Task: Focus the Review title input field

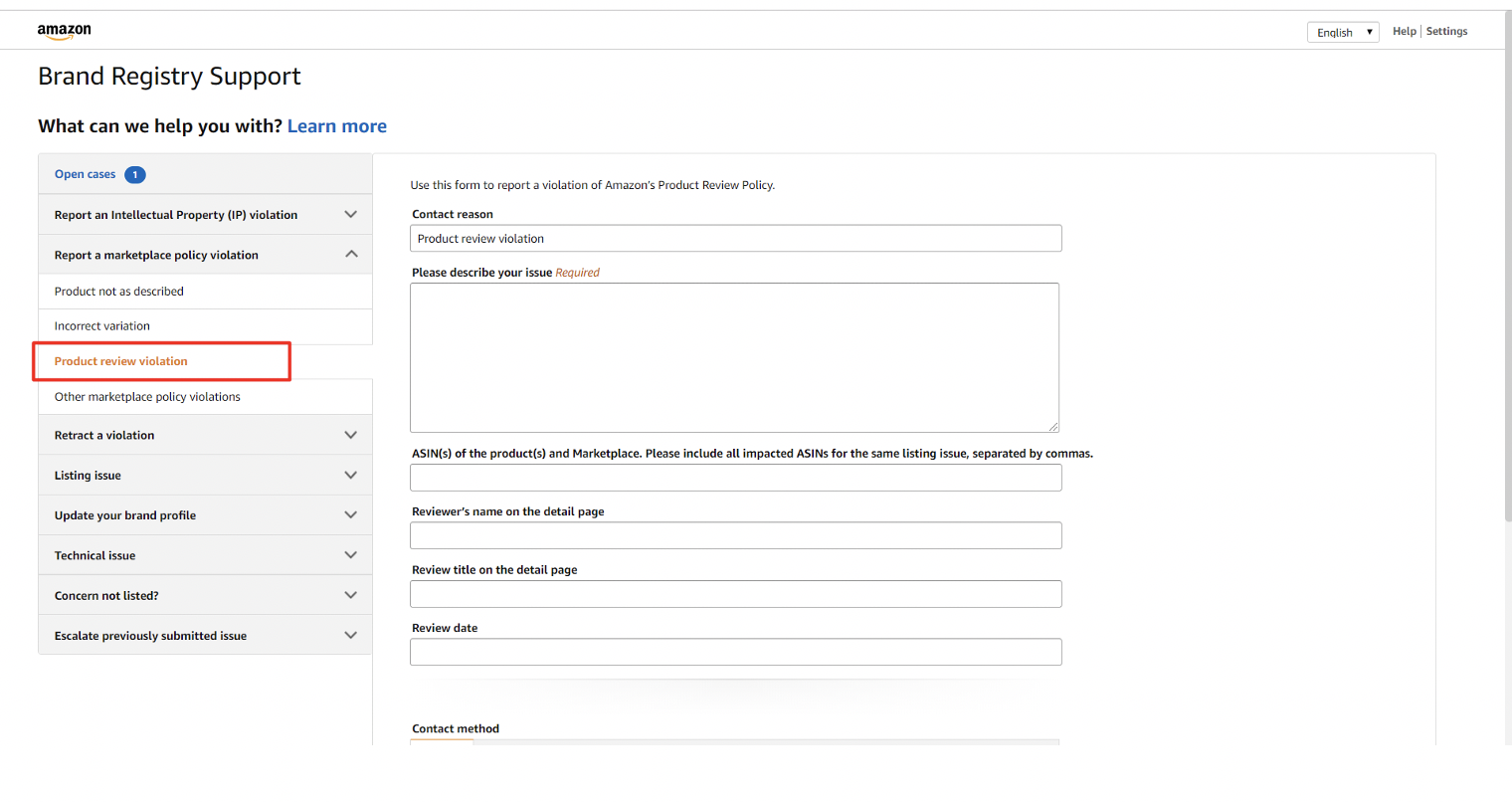Action: pos(736,594)
